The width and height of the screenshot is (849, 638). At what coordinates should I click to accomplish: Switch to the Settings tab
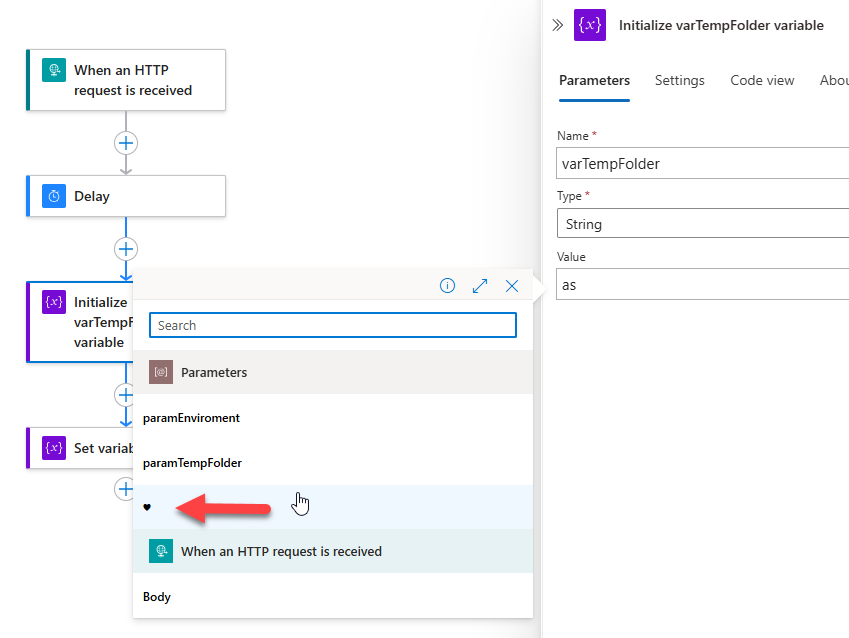point(680,80)
